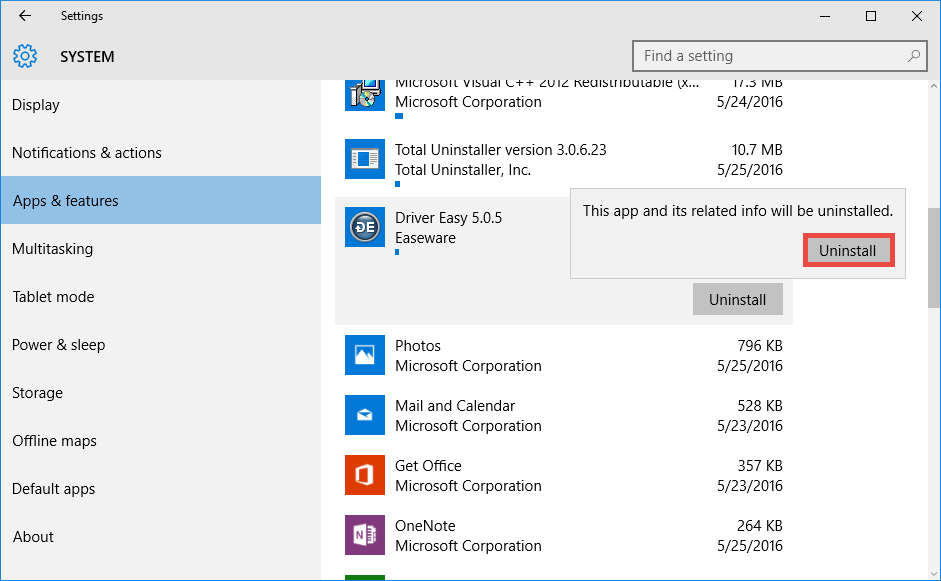Click the 10.7 MB size value
This screenshot has width=941, height=581.
(x=757, y=149)
